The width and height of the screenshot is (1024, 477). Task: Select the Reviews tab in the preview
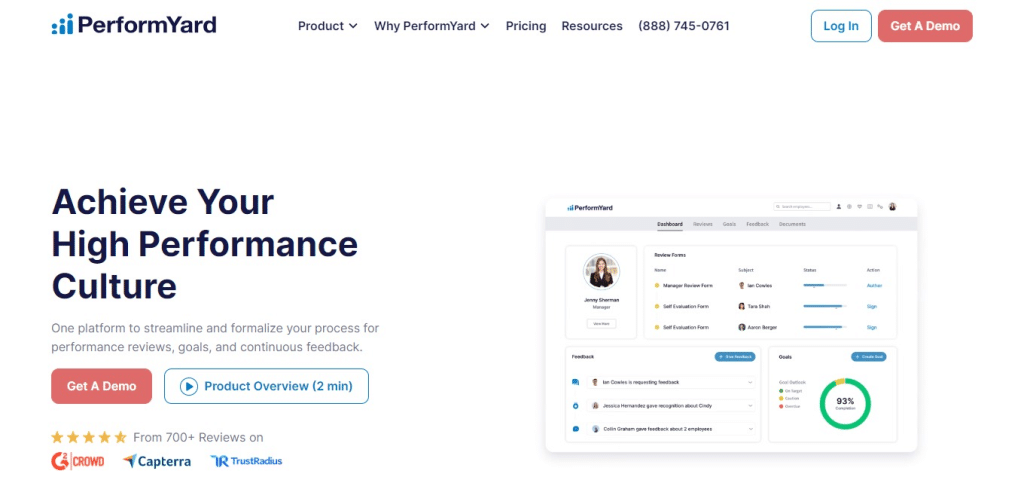coord(703,224)
